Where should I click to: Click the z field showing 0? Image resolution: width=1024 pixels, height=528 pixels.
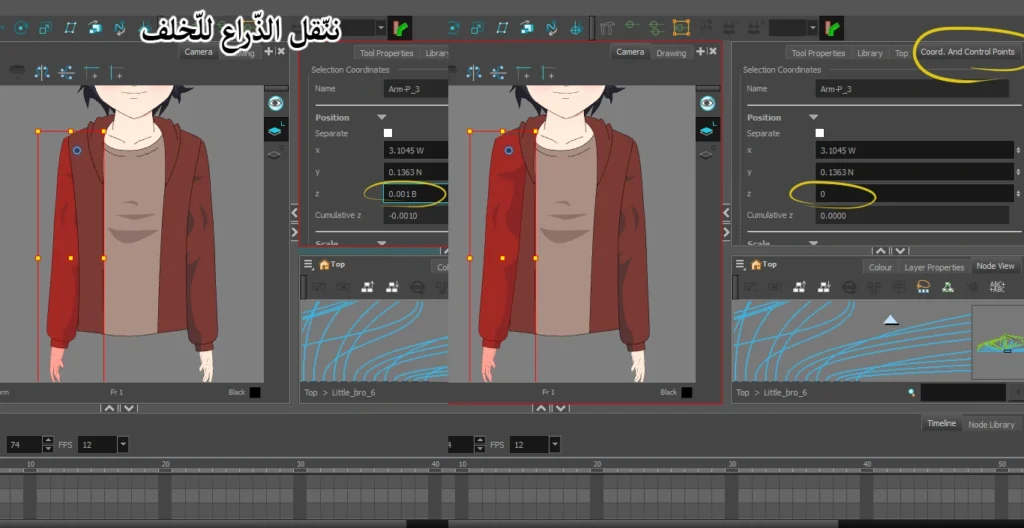(x=914, y=194)
